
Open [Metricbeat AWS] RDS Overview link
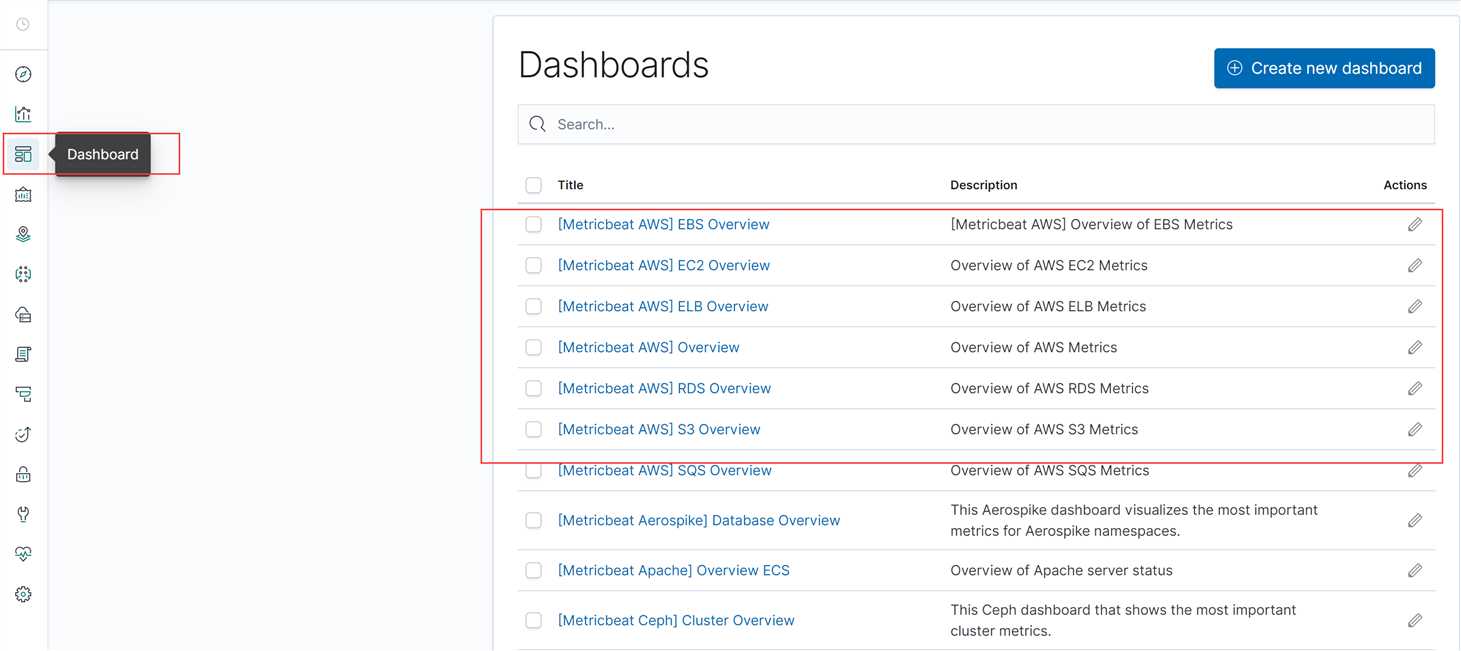(664, 389)
